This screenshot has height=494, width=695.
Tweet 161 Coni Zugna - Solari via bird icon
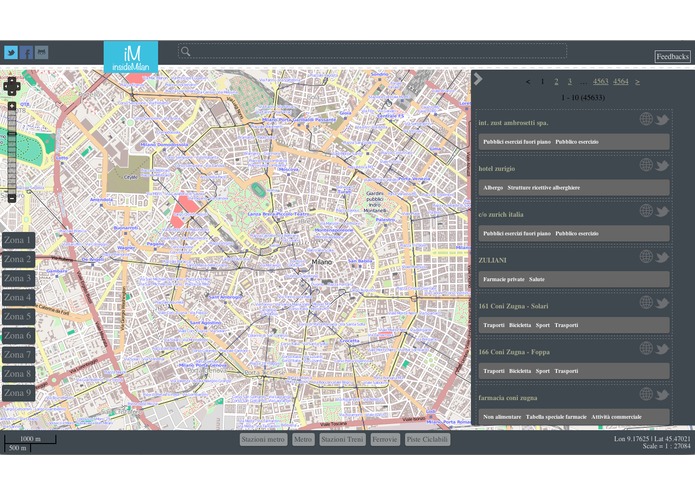click(662, 303)
